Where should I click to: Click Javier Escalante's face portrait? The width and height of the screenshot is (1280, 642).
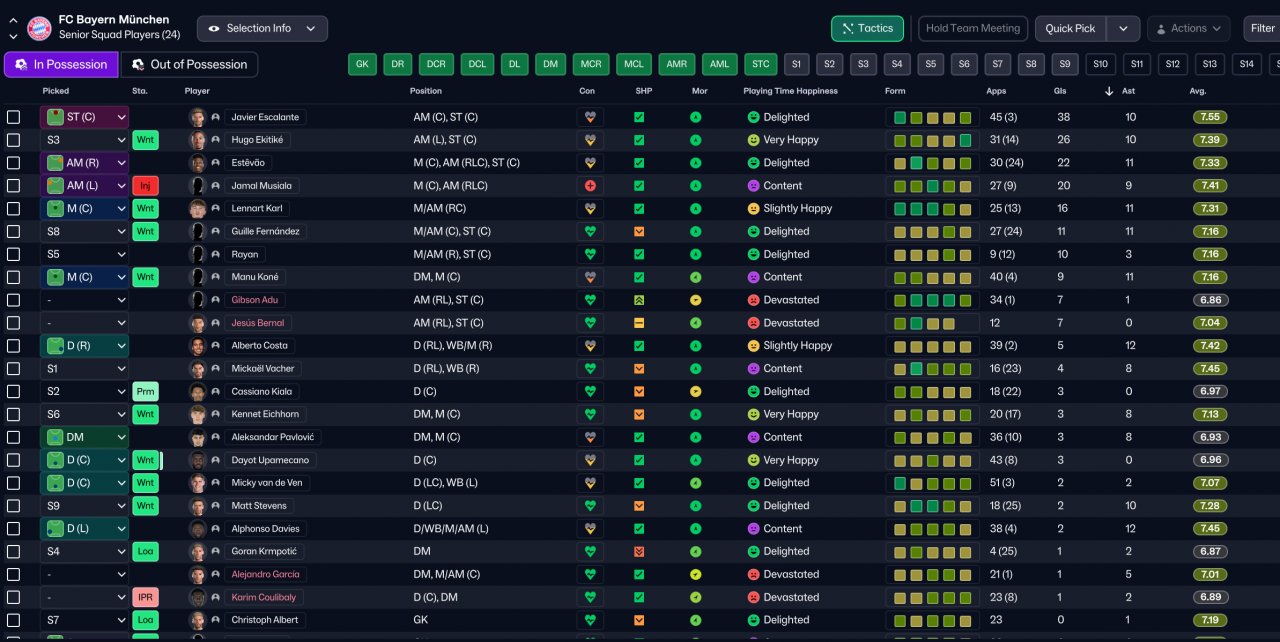point(198,117)
